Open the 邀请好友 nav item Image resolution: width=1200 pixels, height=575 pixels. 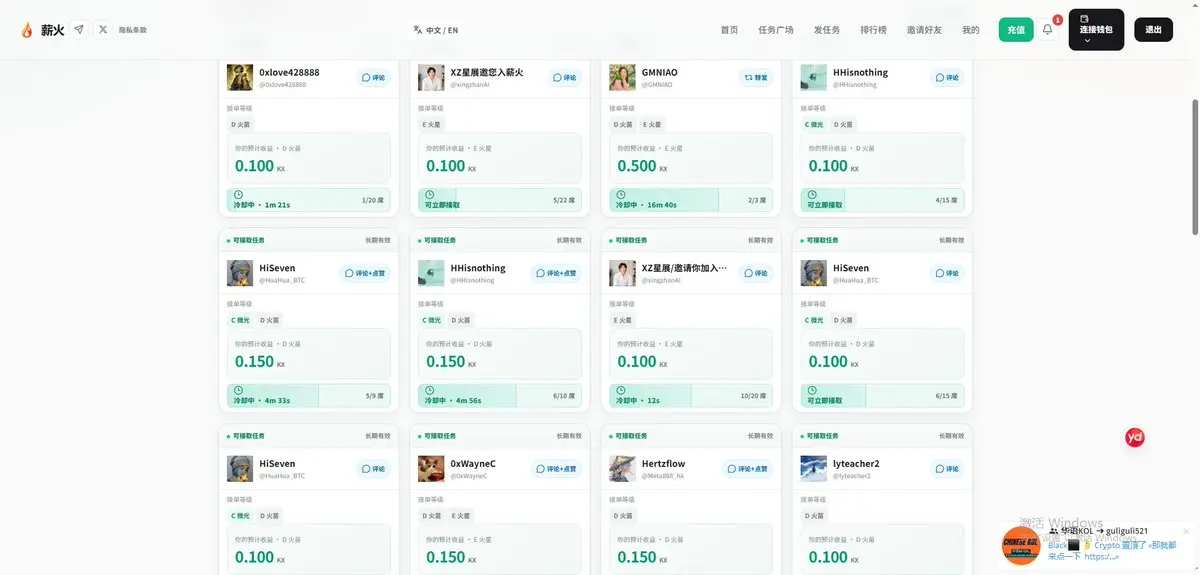point(924,30)
